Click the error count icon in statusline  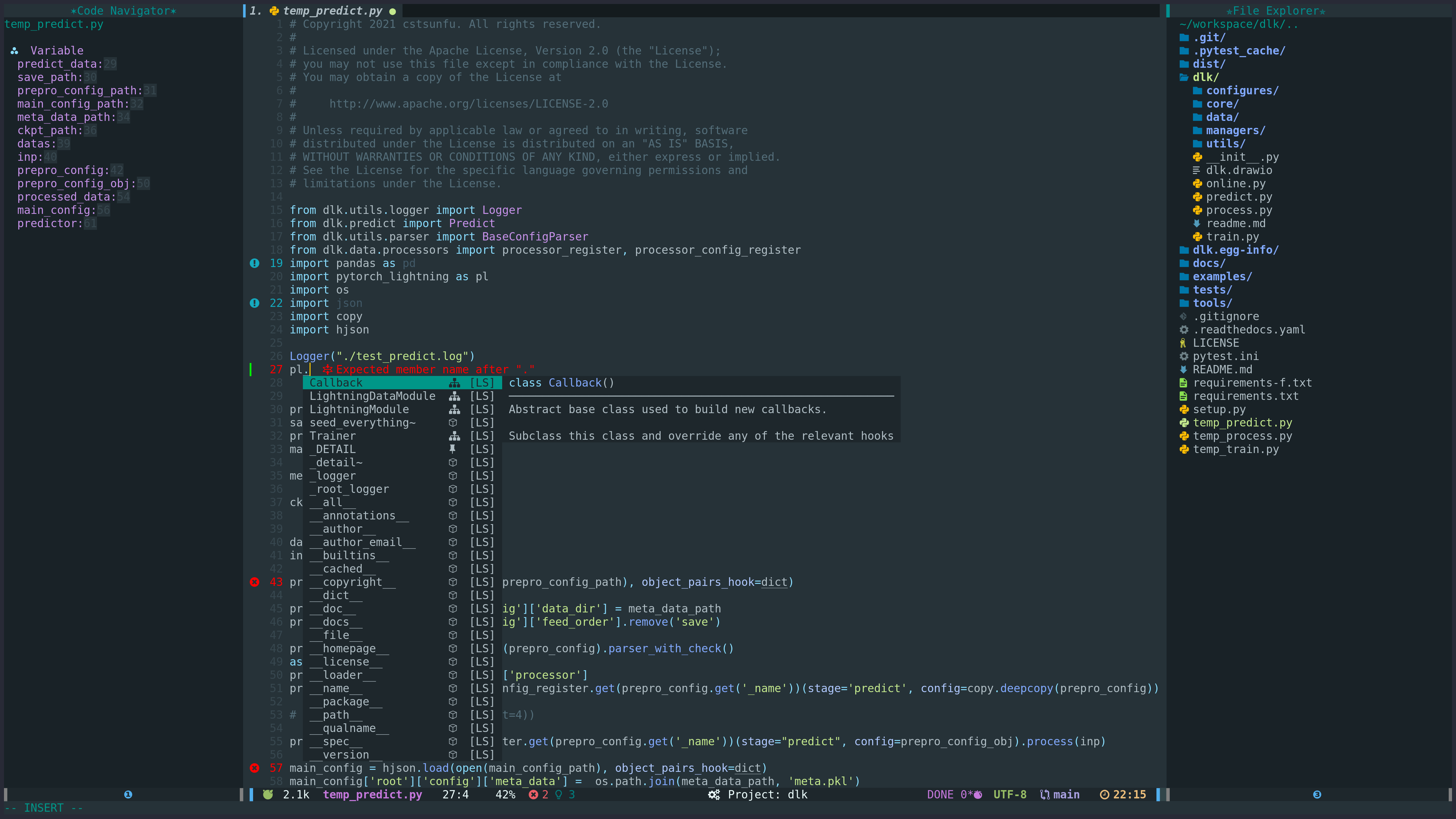[x=533, y=794]
